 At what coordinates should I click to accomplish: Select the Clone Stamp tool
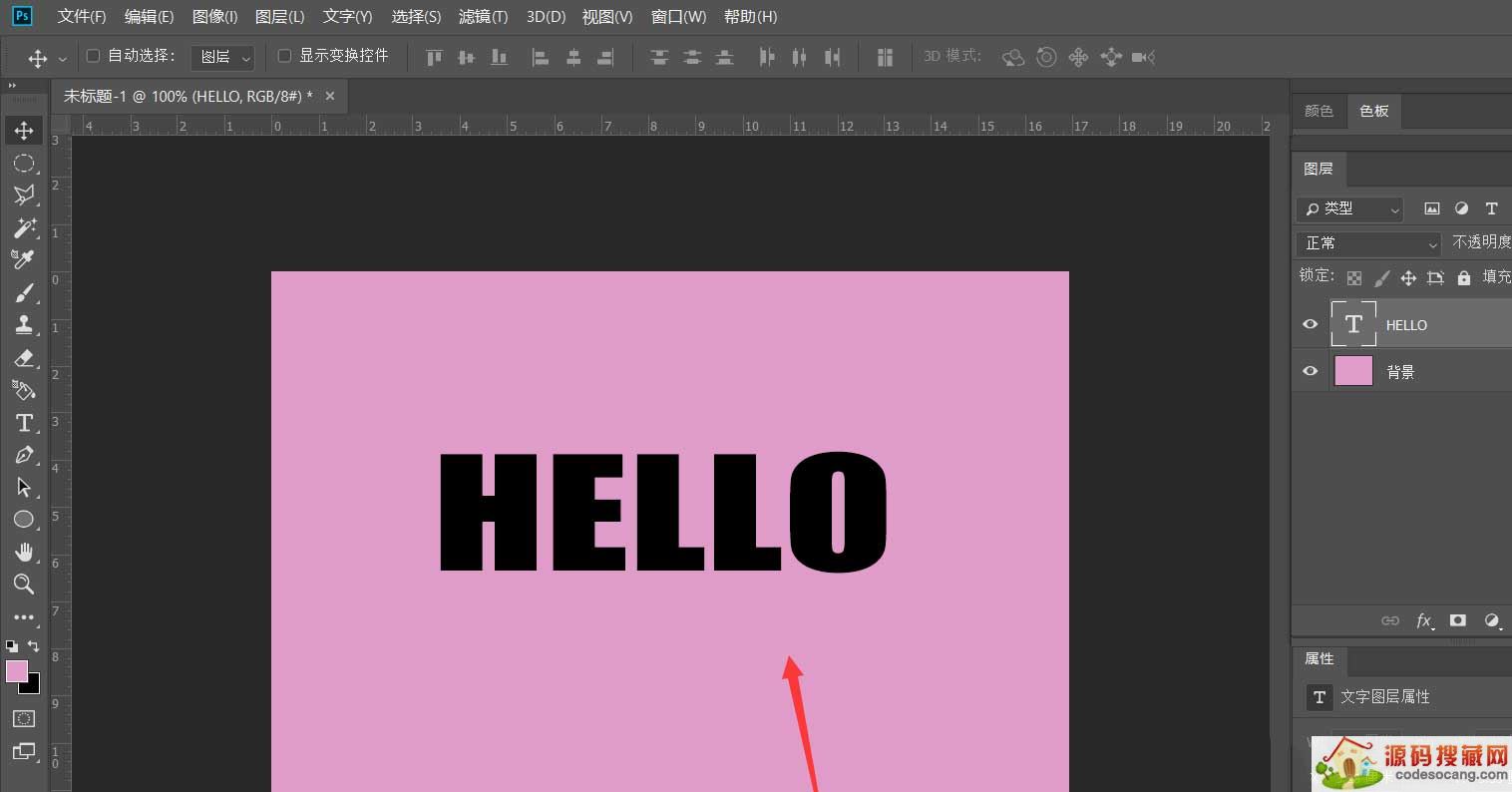24,325
